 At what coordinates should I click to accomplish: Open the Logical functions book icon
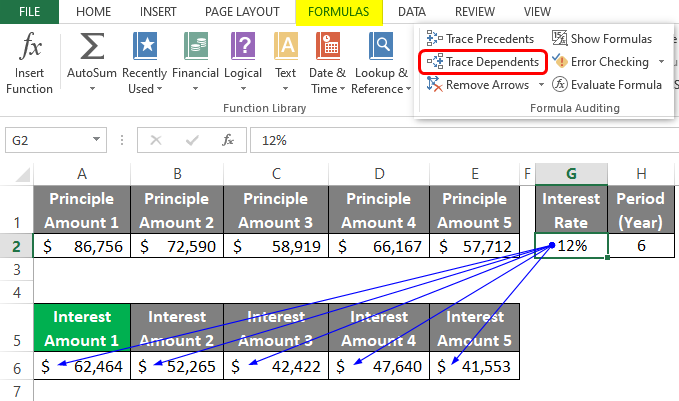[x=243, y=46]
